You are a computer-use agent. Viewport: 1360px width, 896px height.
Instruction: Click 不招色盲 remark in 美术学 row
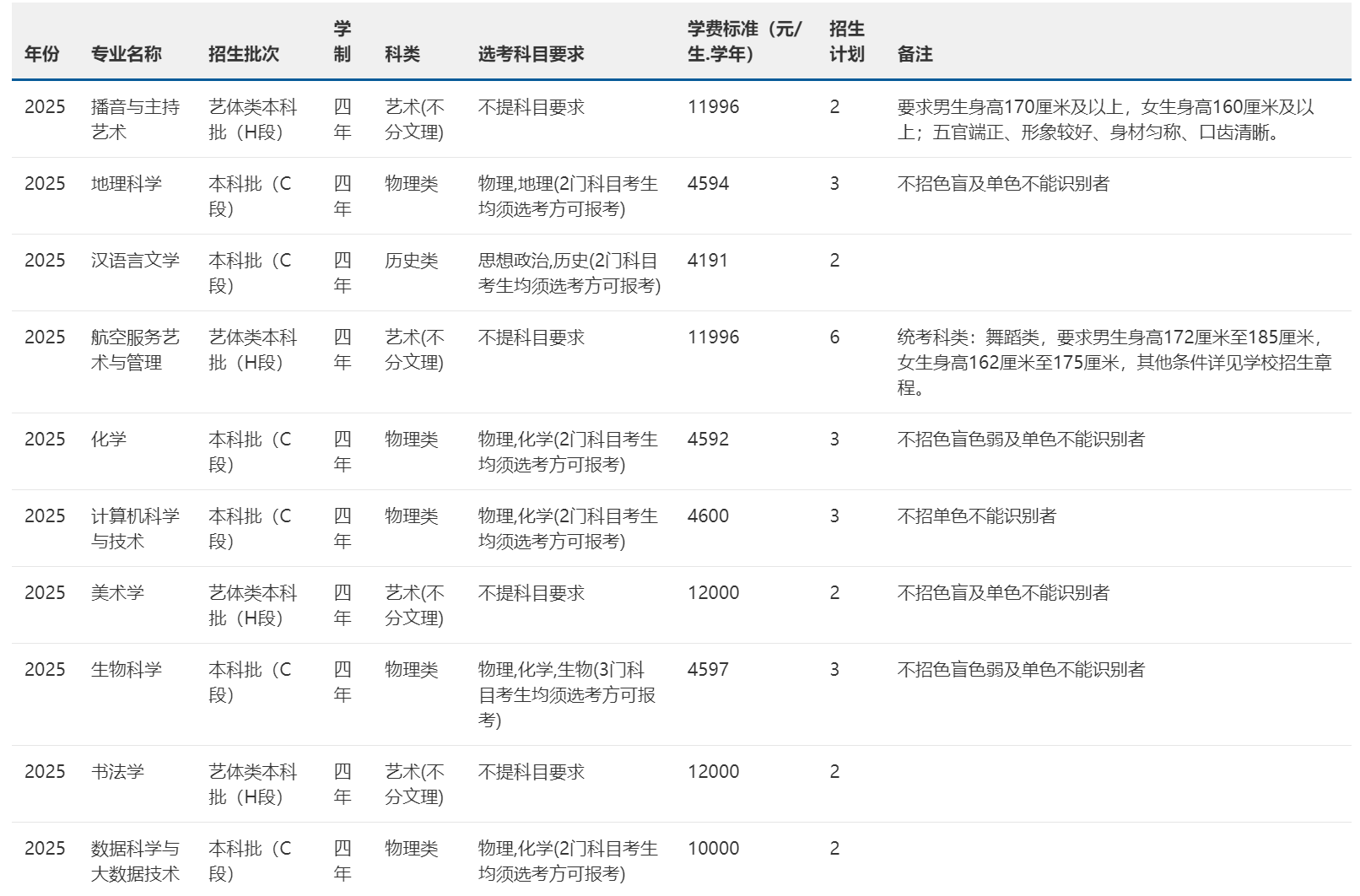1003,593
